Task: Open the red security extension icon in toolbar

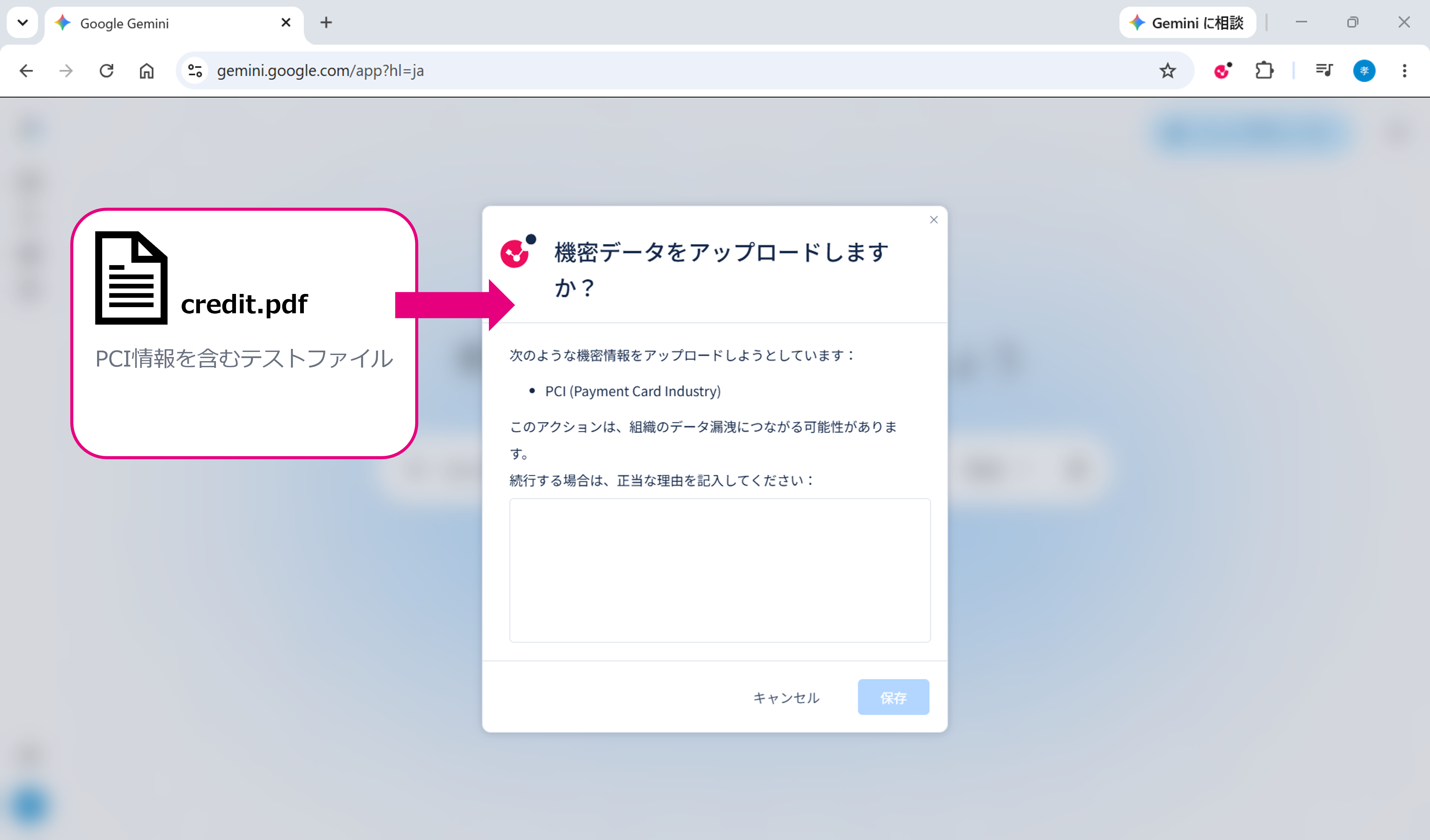Action: click(1222, 71)
